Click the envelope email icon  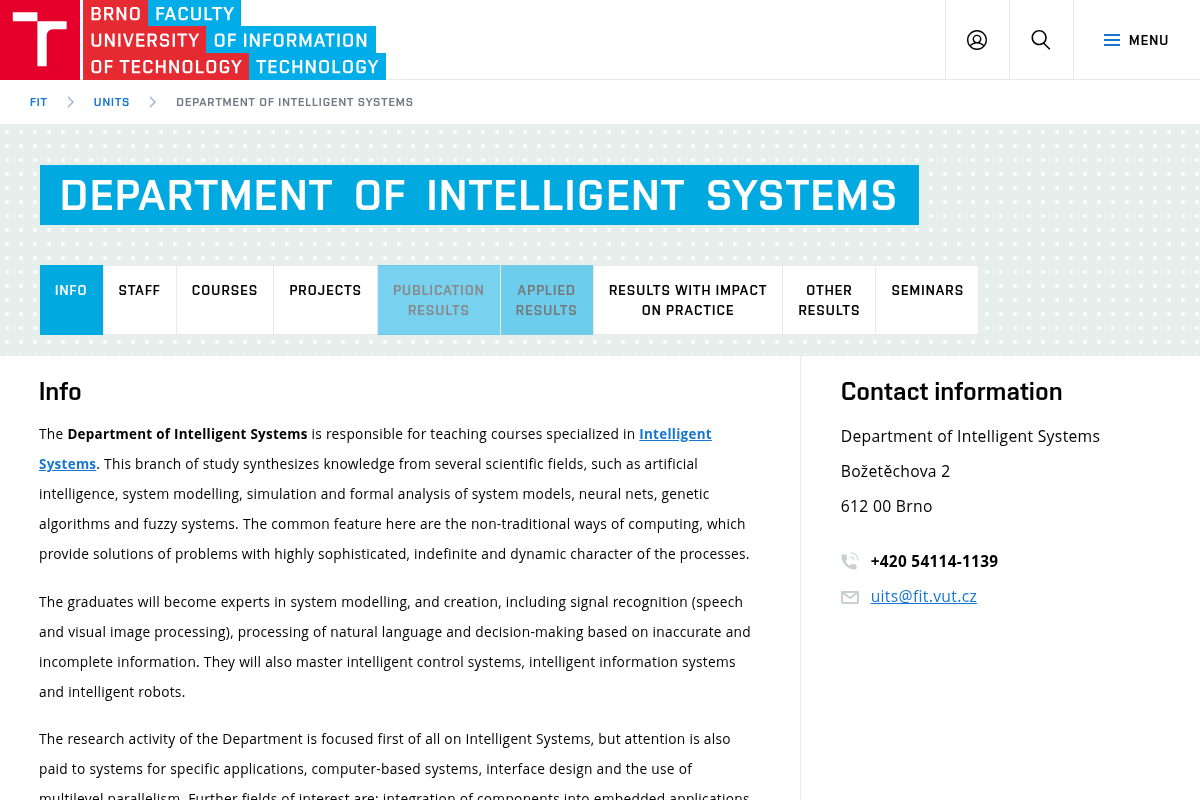pyautogui.click(x=850, y=597)
